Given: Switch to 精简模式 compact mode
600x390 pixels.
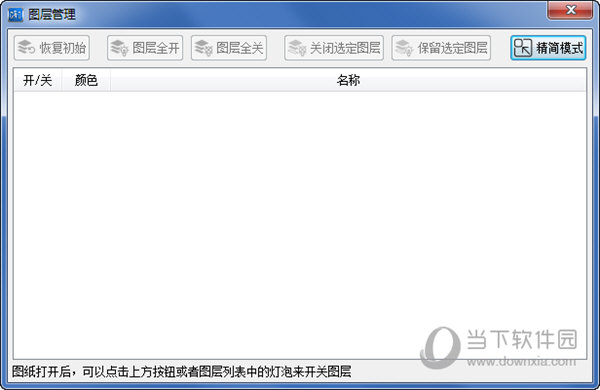Looking at the screenshot, I should point(548,48).
